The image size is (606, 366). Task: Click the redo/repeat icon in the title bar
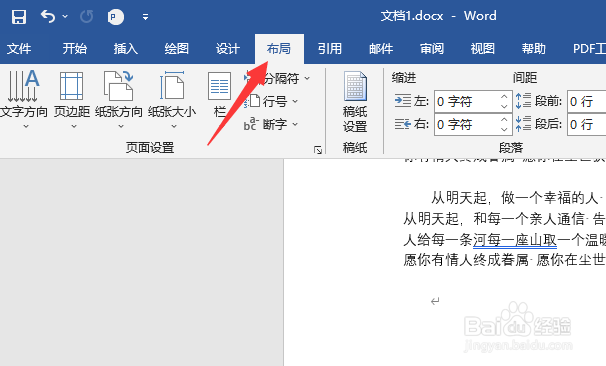click(86, 17)
